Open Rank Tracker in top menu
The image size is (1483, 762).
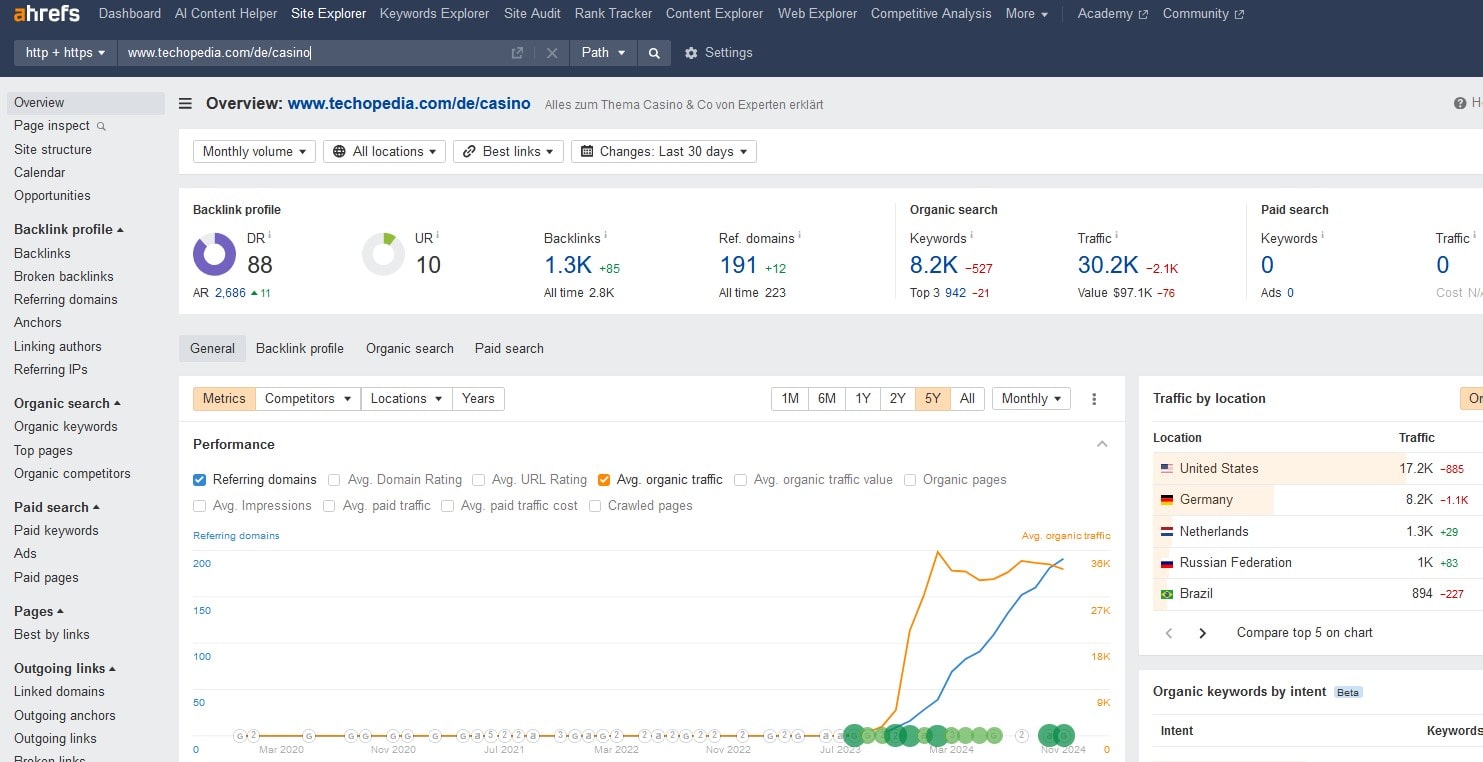click(x=613, y=14)
